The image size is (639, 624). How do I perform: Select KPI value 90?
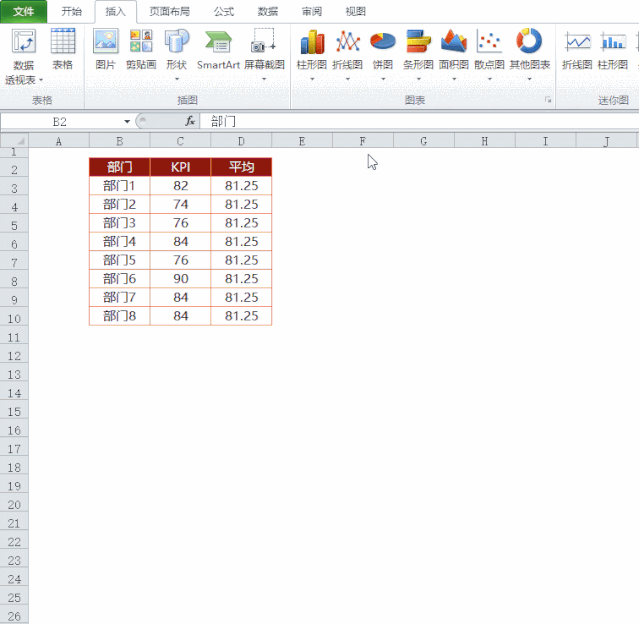(x=180, y=279)
